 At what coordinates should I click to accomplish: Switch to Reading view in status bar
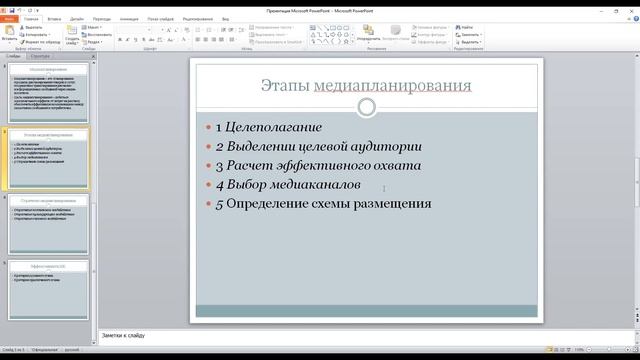562,349
